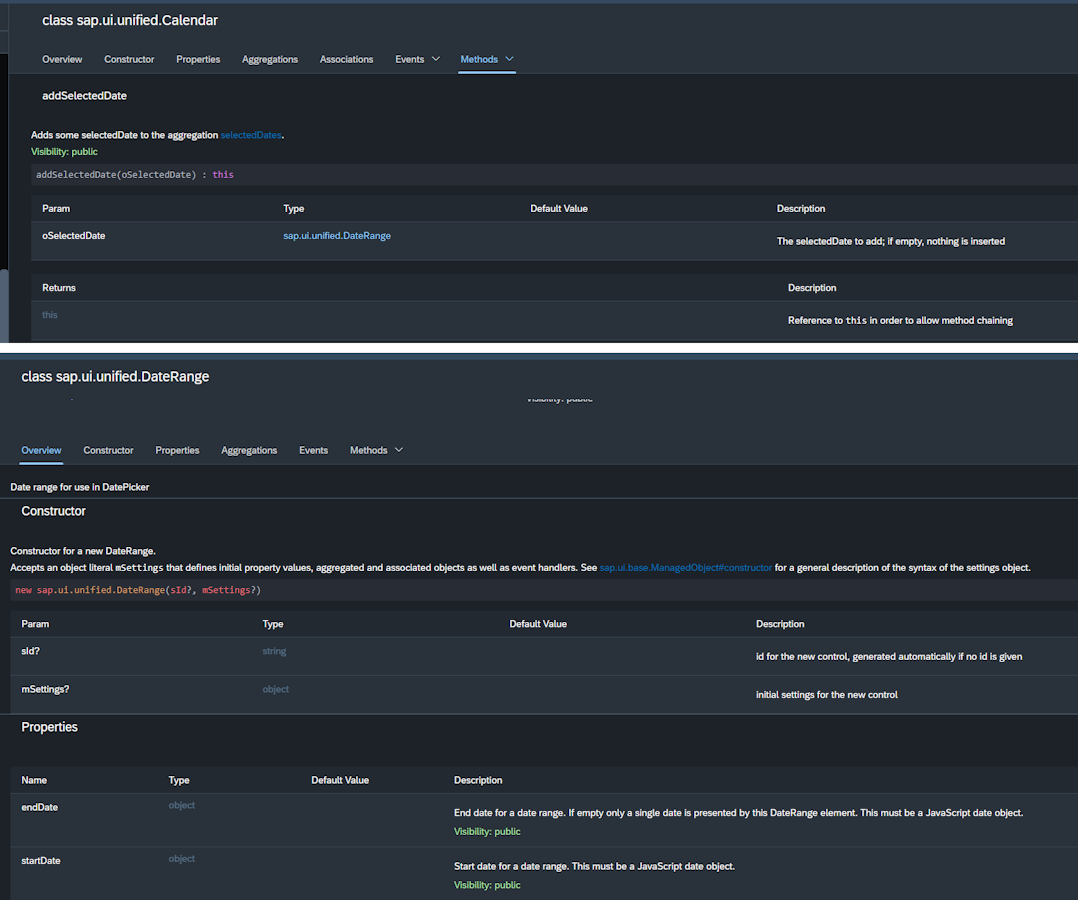The image size is (1078, 900).
Task: Click the object type of endDate
Action: click(182, 805)
